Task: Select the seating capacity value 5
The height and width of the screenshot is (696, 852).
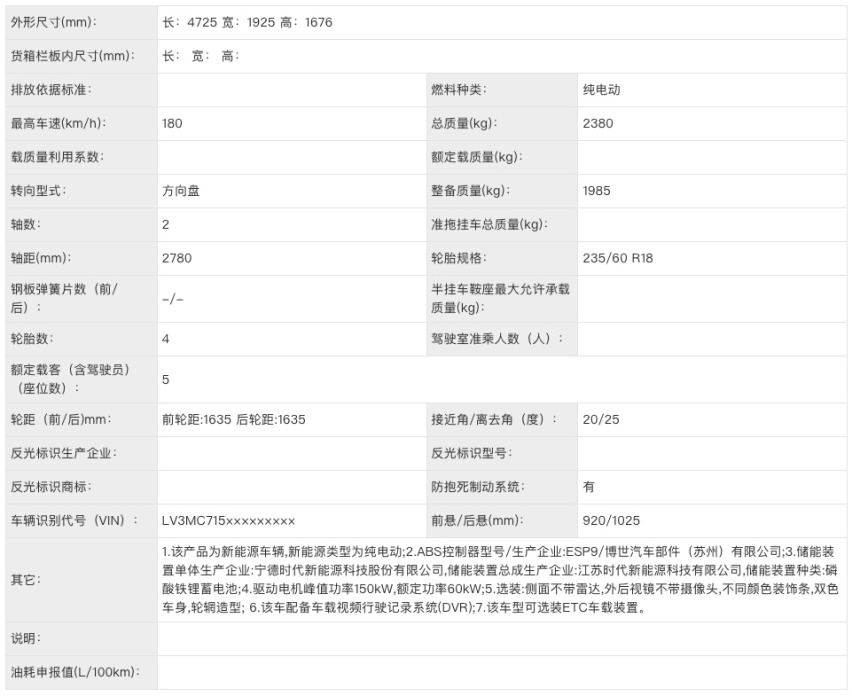Action: (166, 379)
